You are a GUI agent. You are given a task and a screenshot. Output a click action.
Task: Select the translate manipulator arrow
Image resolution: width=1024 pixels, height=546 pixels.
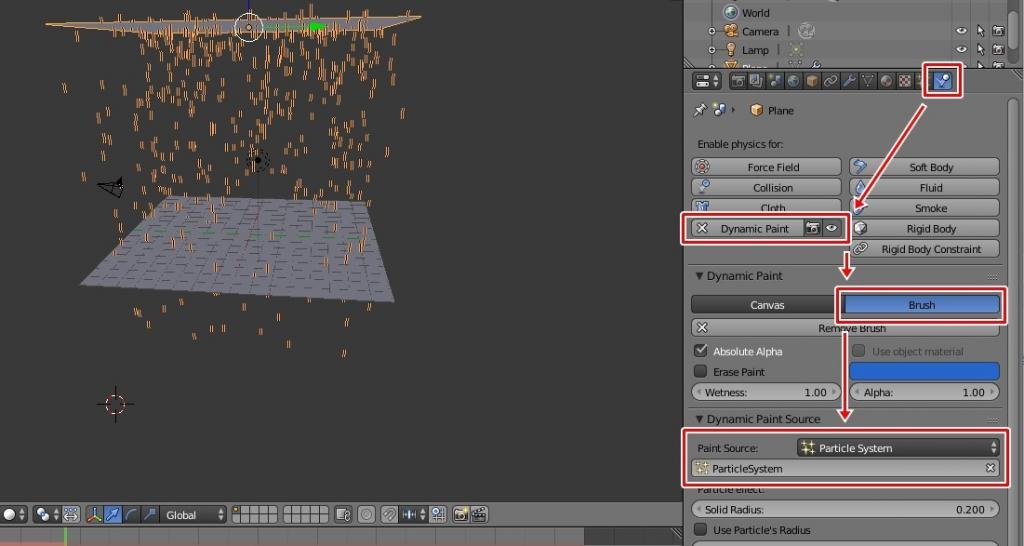[x=112, y=515]
